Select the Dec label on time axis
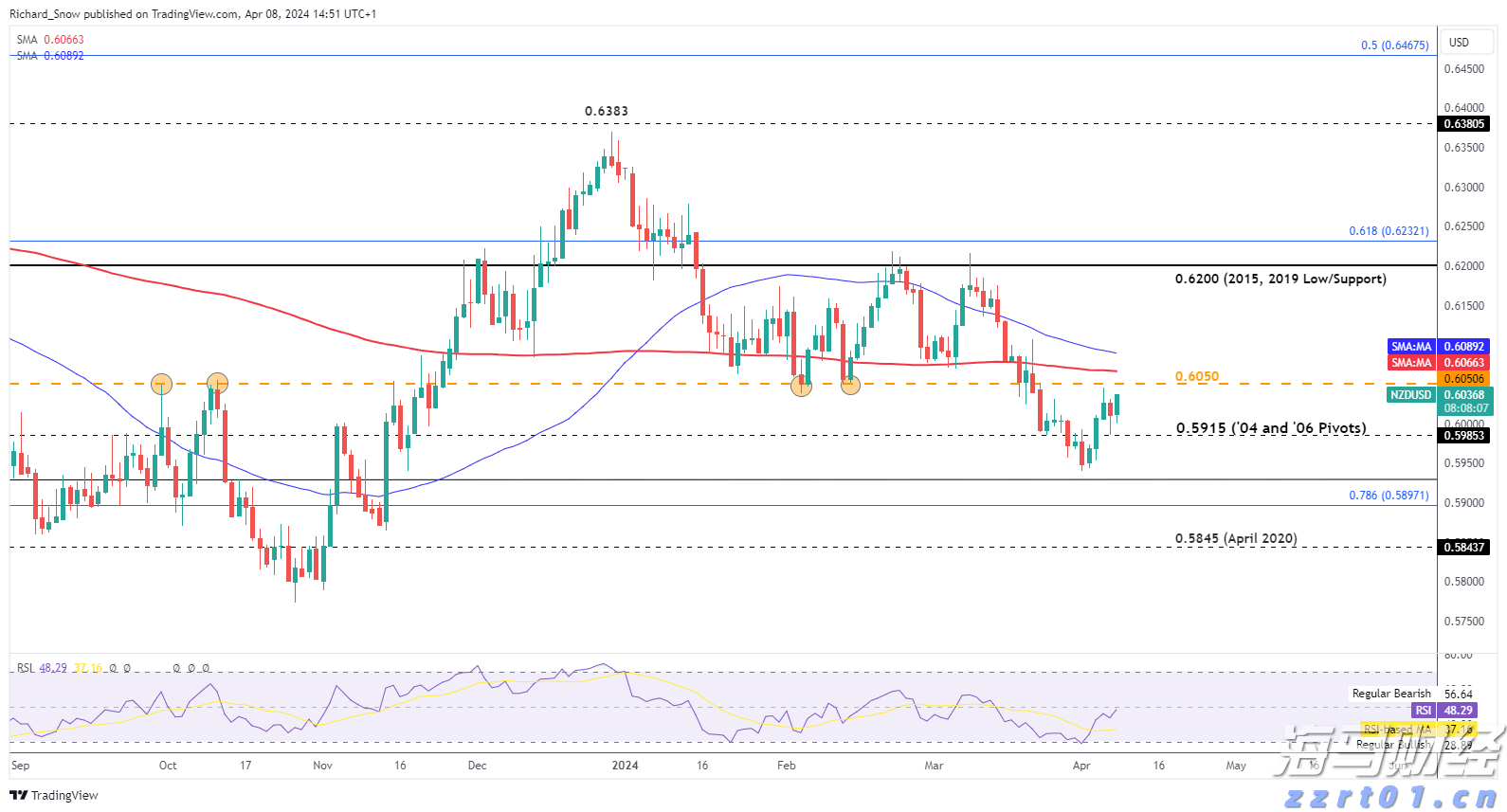Viewport: 1507px width, 812px height. click(477, 766)
